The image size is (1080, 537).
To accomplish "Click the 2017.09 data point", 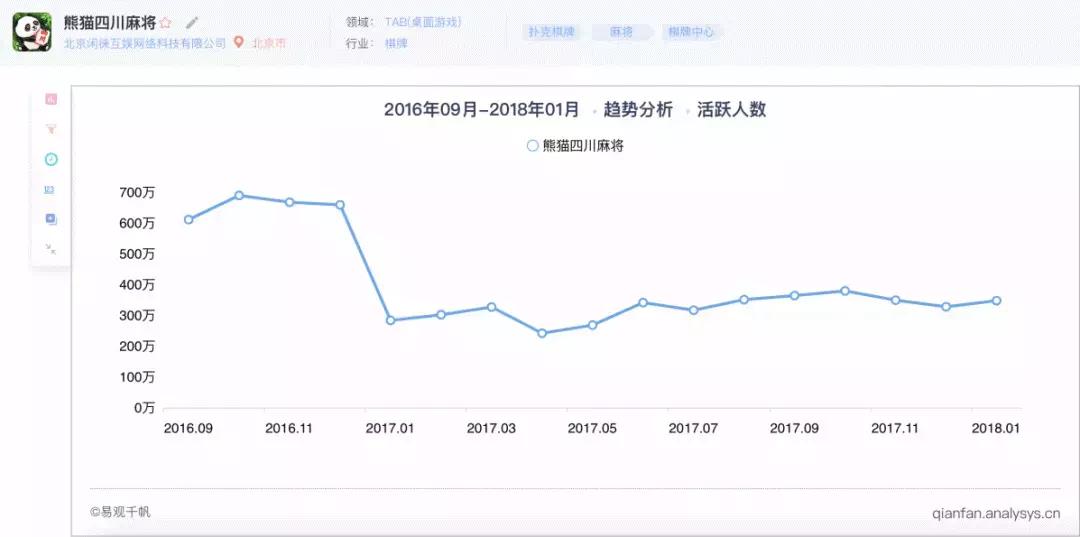I will click(x=794, y=295).
